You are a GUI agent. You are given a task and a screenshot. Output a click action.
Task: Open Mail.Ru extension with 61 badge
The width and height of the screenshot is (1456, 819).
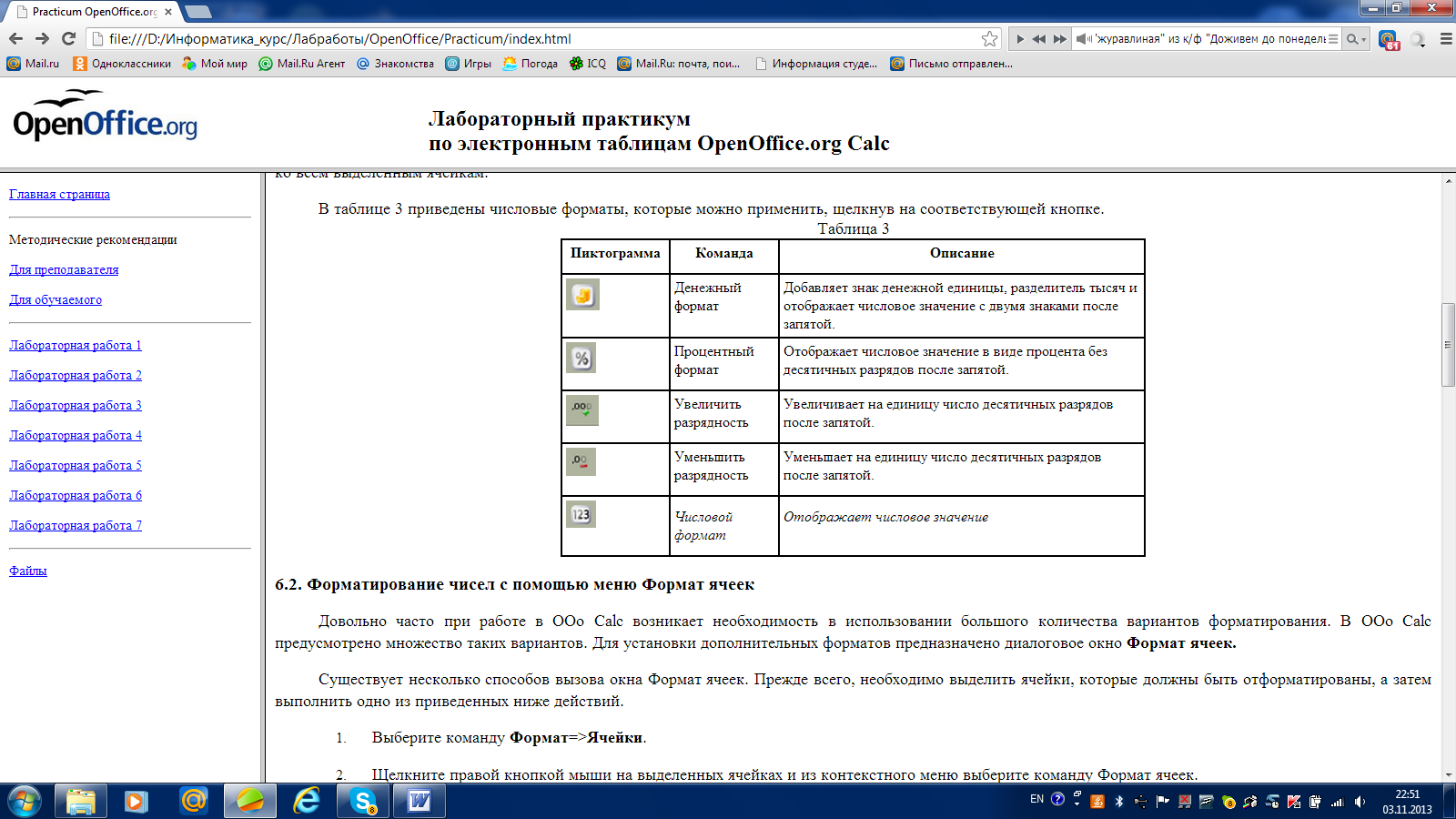(x=1389, y=39)
